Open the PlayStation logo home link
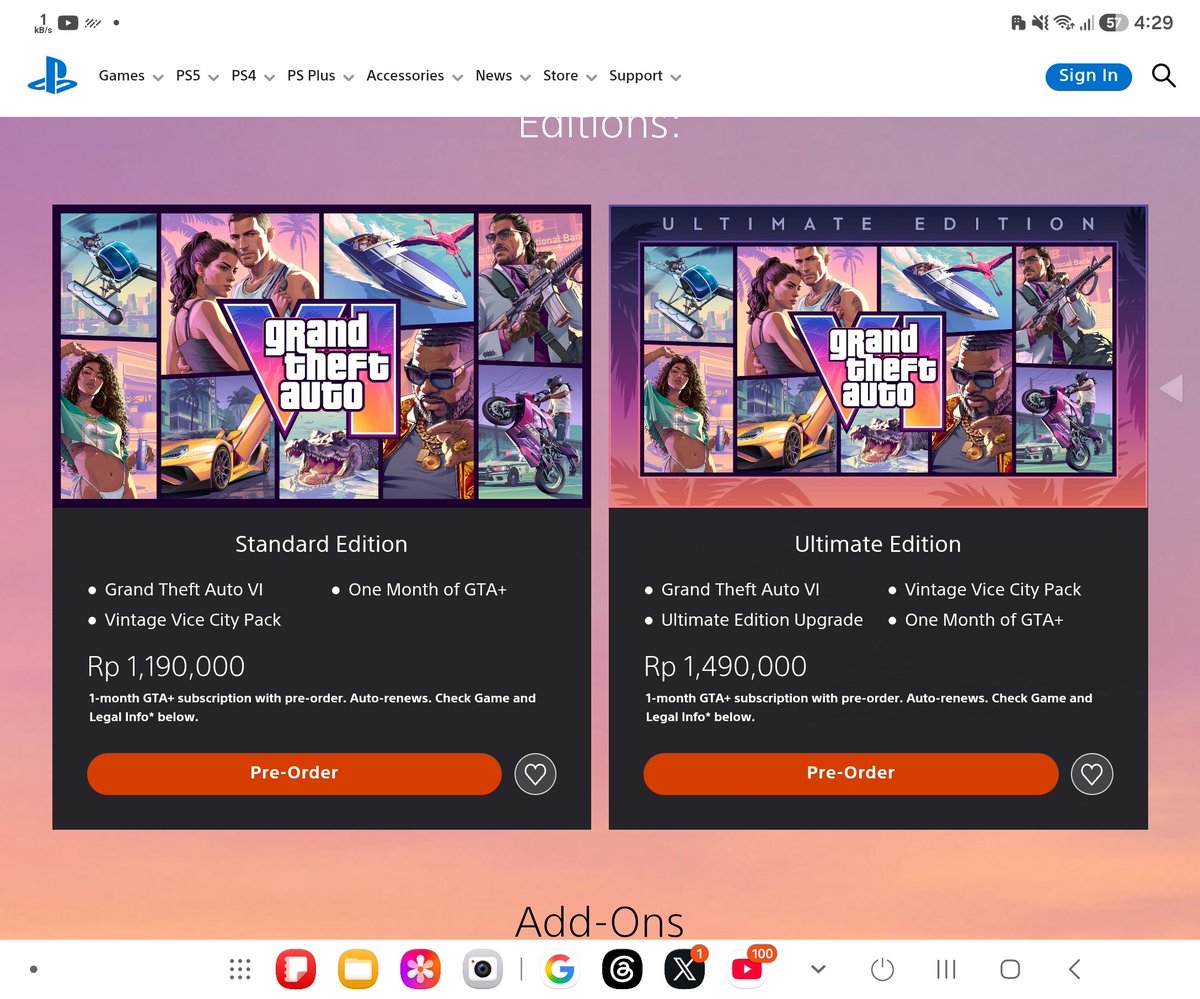 tap(52, 75)
